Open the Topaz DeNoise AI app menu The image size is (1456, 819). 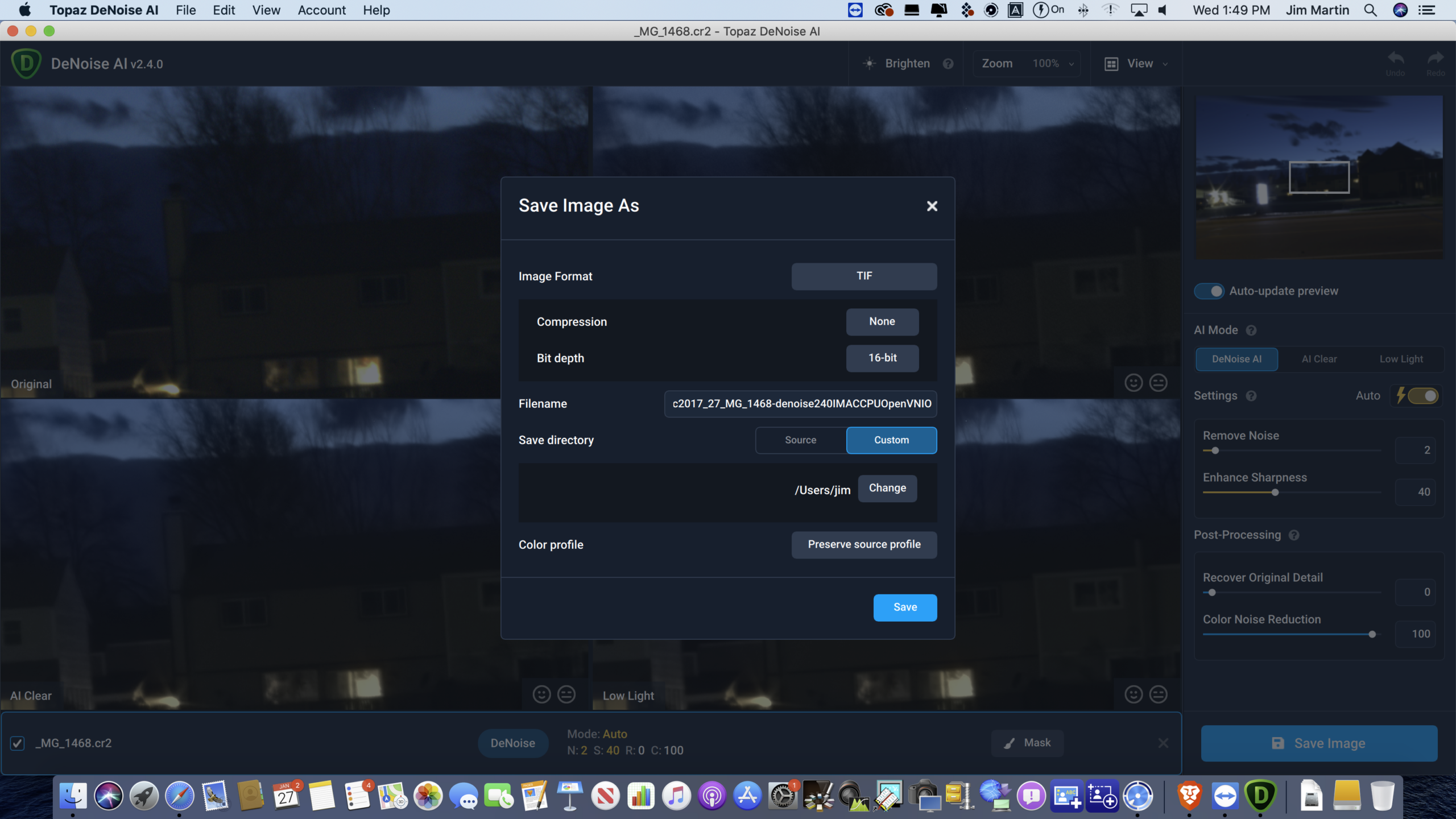pos(104,10)
